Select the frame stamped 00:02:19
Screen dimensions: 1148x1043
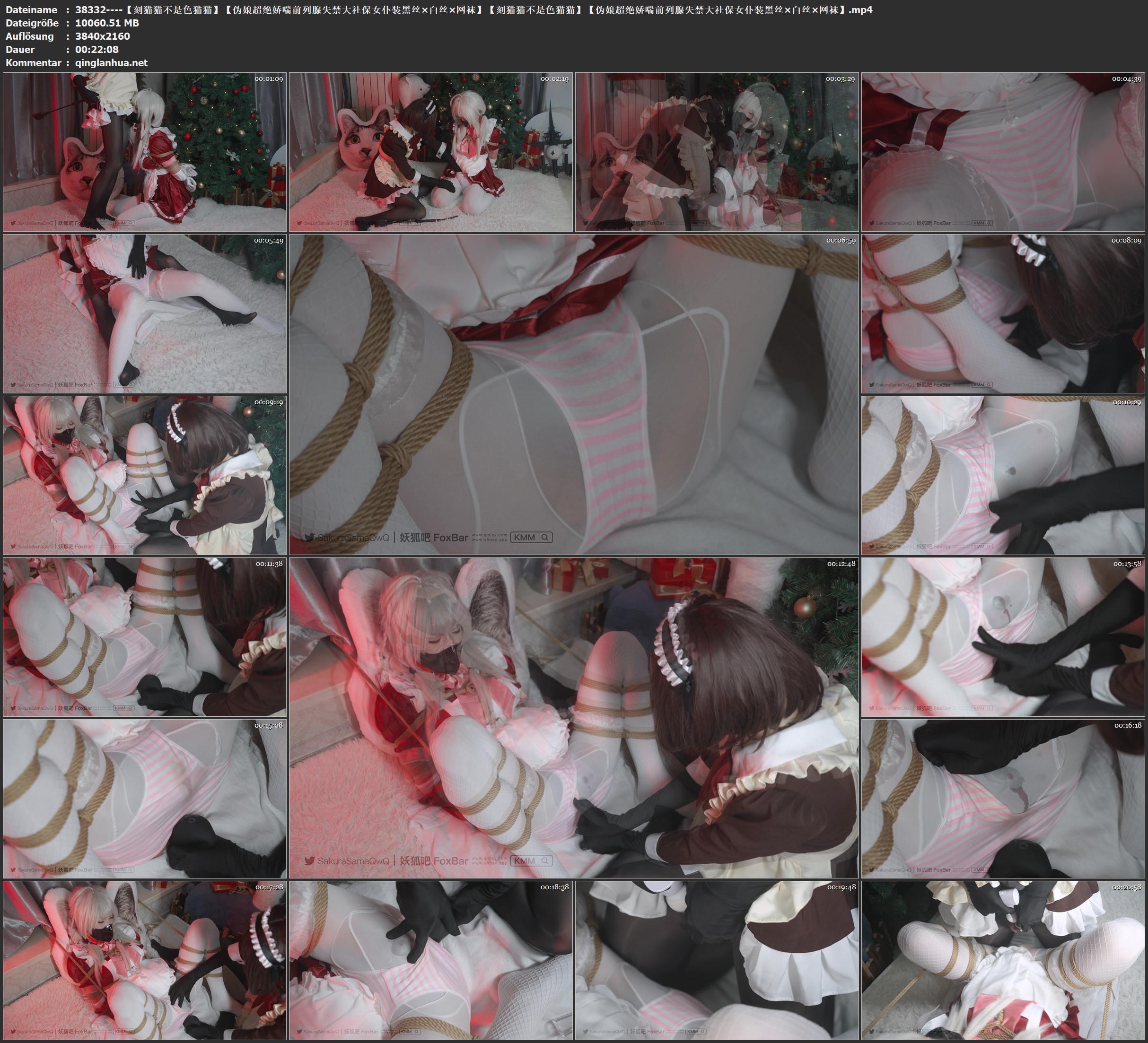coord(430,152)
